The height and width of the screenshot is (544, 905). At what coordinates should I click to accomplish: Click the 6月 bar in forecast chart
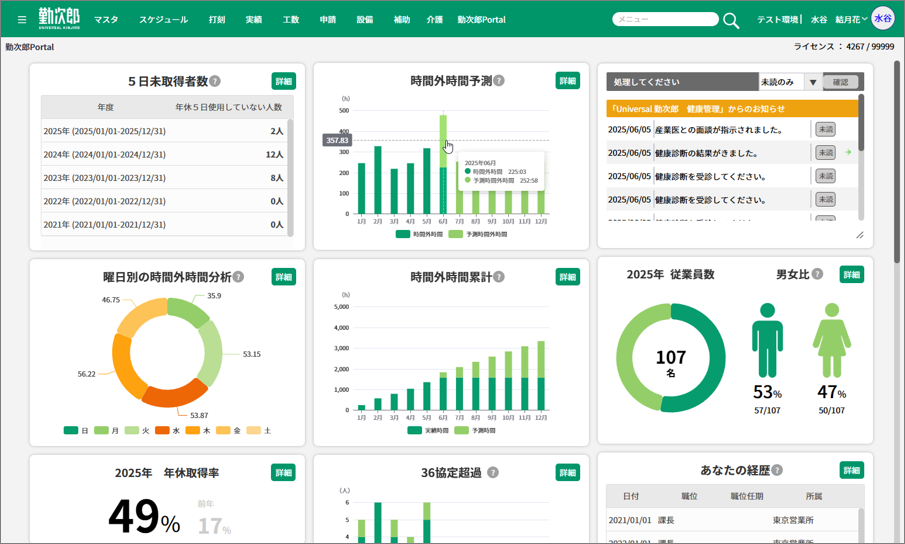tap(443, 164)
